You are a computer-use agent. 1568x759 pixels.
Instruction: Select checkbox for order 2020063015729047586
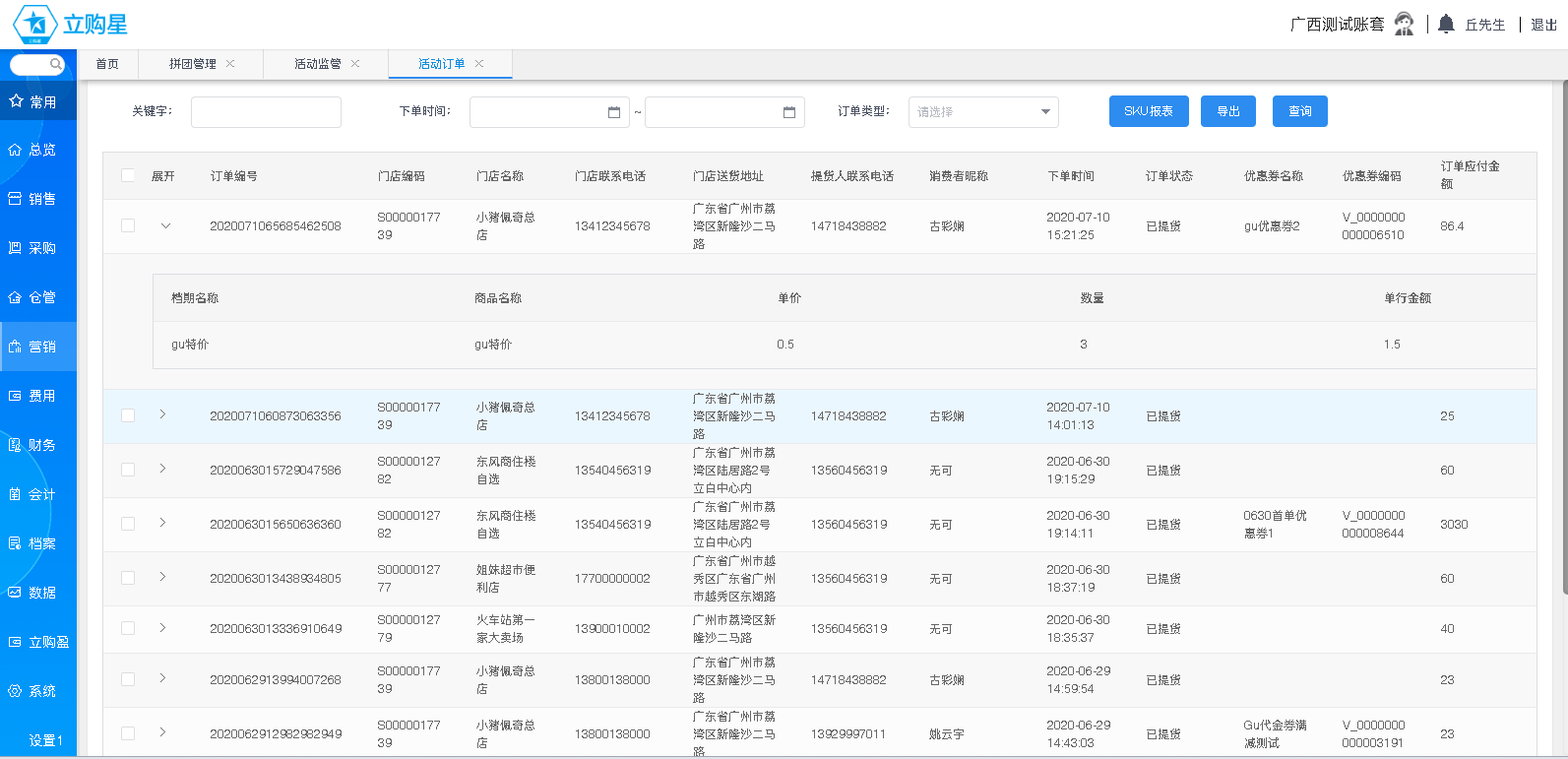tap(128, 471)
